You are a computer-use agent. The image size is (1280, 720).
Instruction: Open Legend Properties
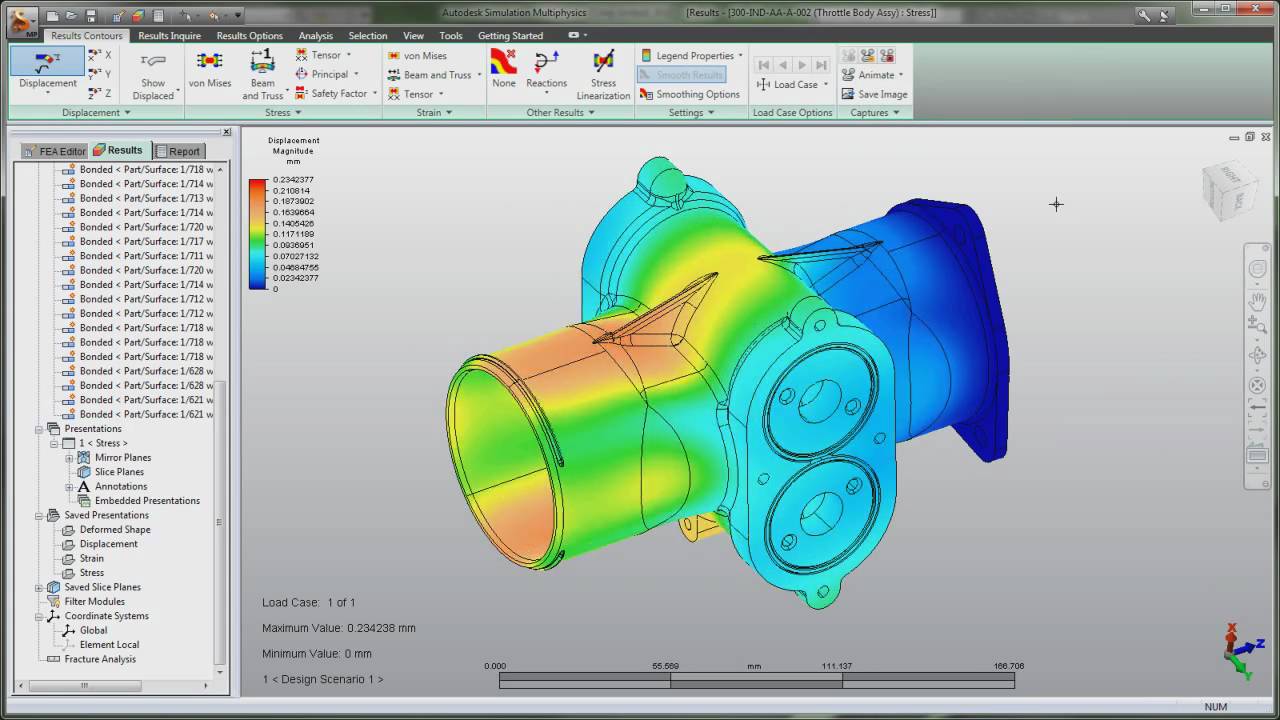click(691, 56)
